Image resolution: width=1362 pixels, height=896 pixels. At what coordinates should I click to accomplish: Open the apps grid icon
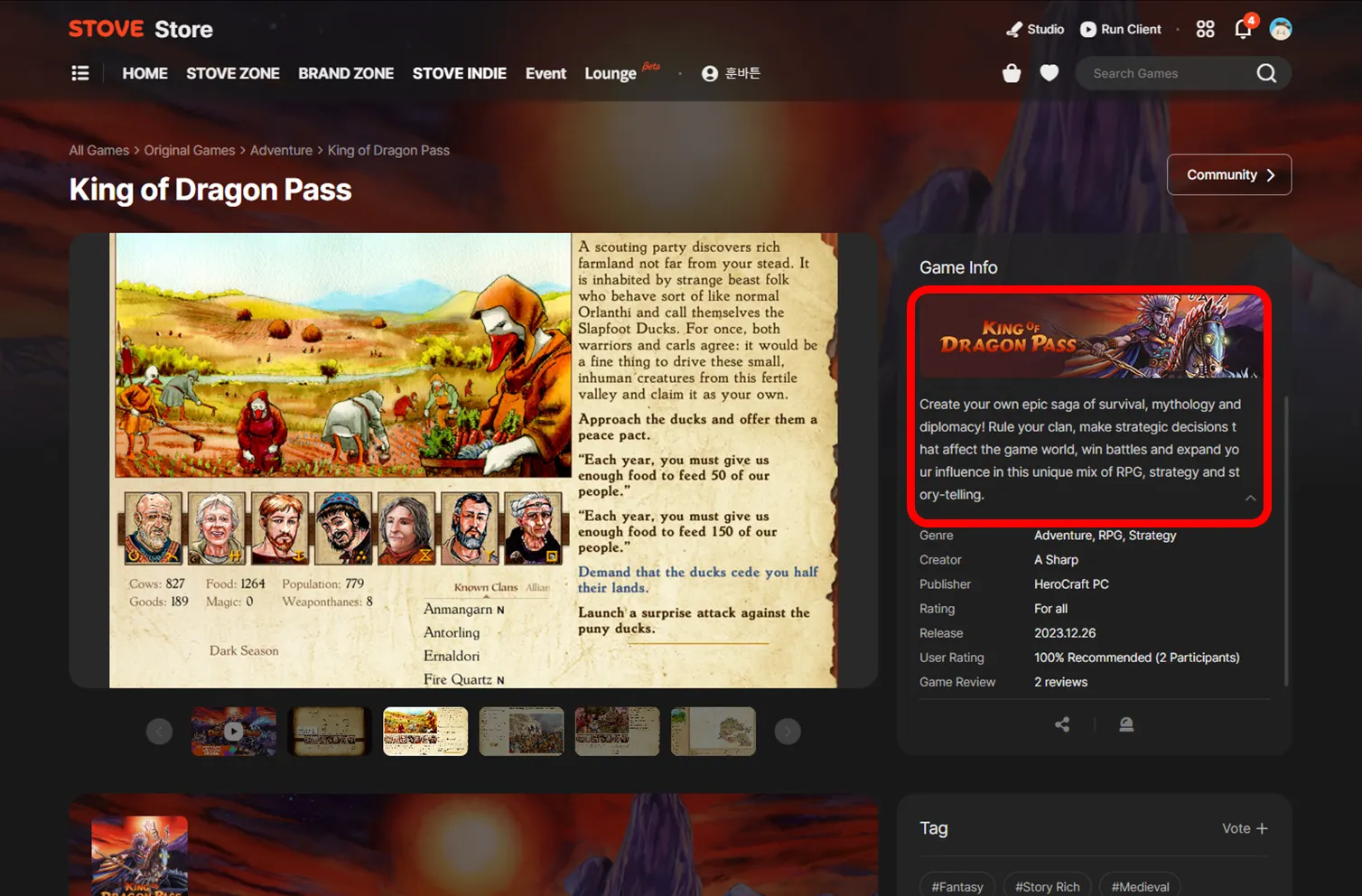pos(1205,29)
